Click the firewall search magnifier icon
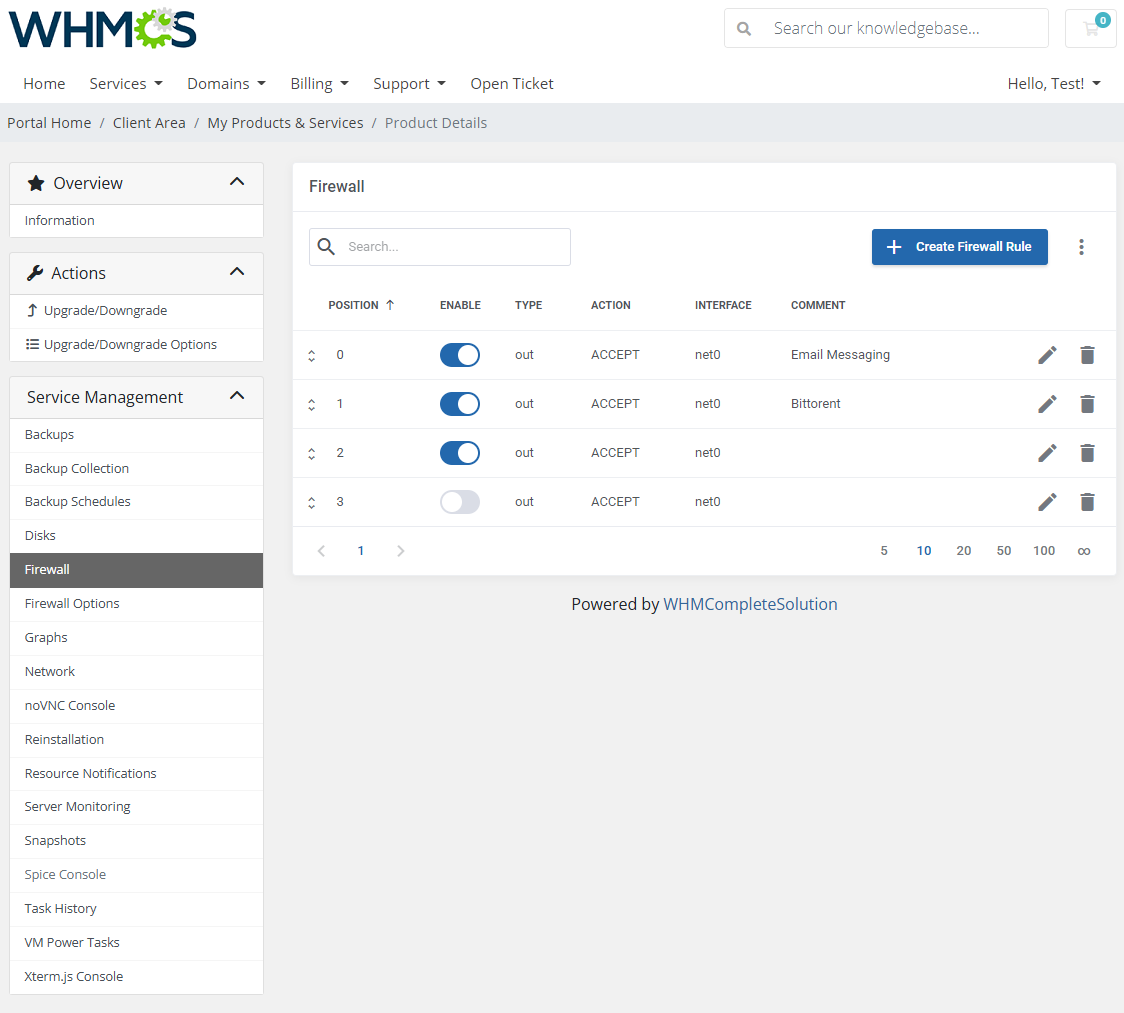 pyautogui.click(x=326, y=247)
